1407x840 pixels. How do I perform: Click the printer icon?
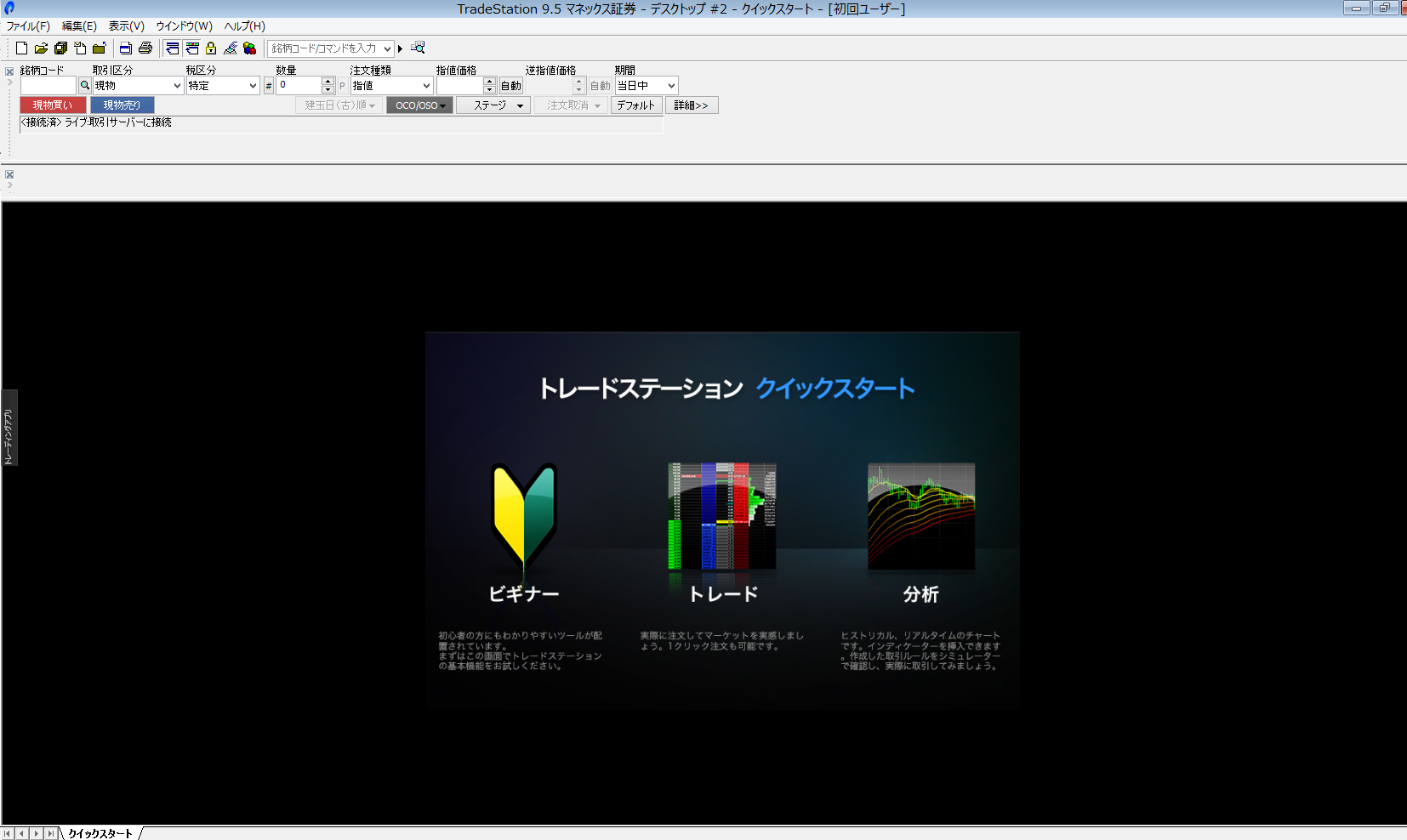(145, 48)
